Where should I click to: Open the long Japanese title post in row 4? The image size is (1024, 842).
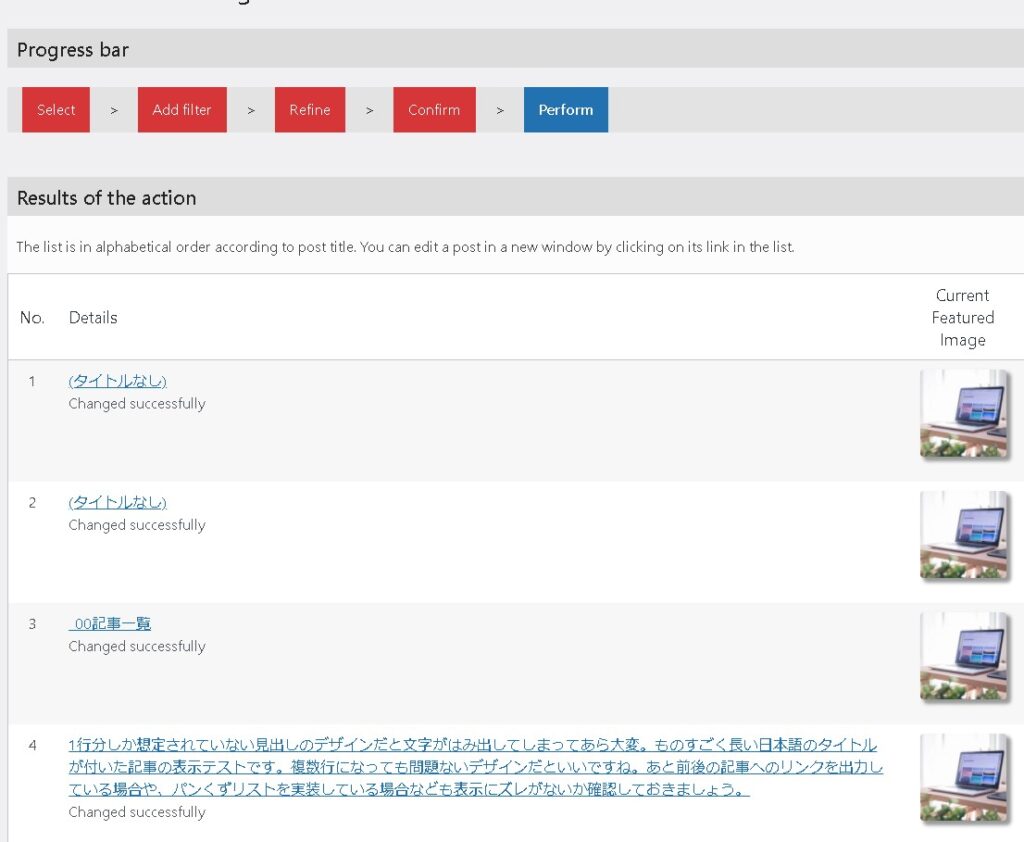coord(473,767)
